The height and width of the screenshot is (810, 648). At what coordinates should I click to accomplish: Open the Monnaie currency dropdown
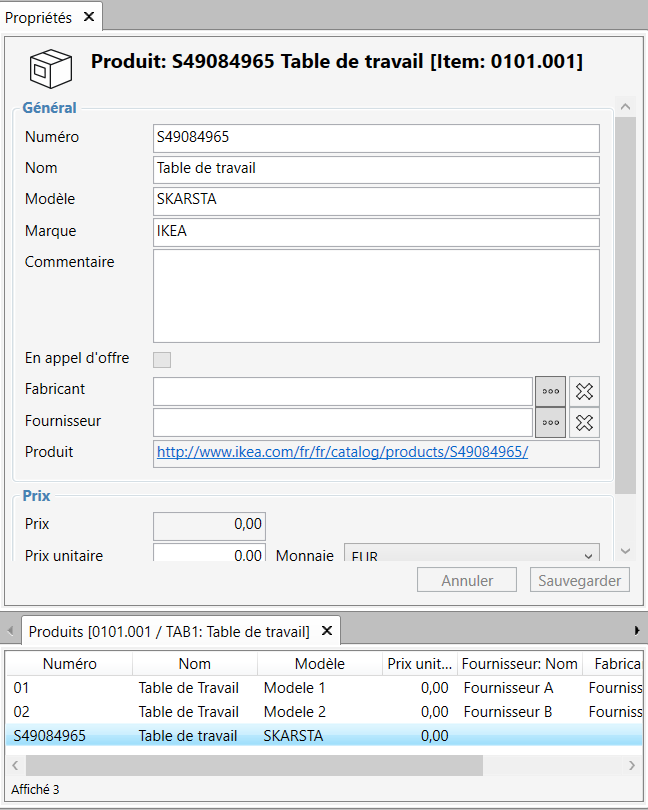[471, 555]
